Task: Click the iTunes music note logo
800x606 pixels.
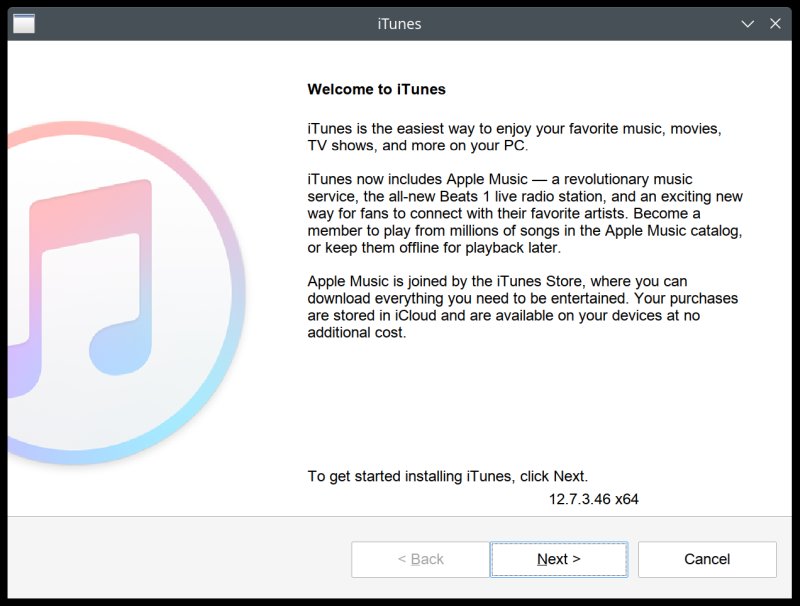Action: click(126, 292)
